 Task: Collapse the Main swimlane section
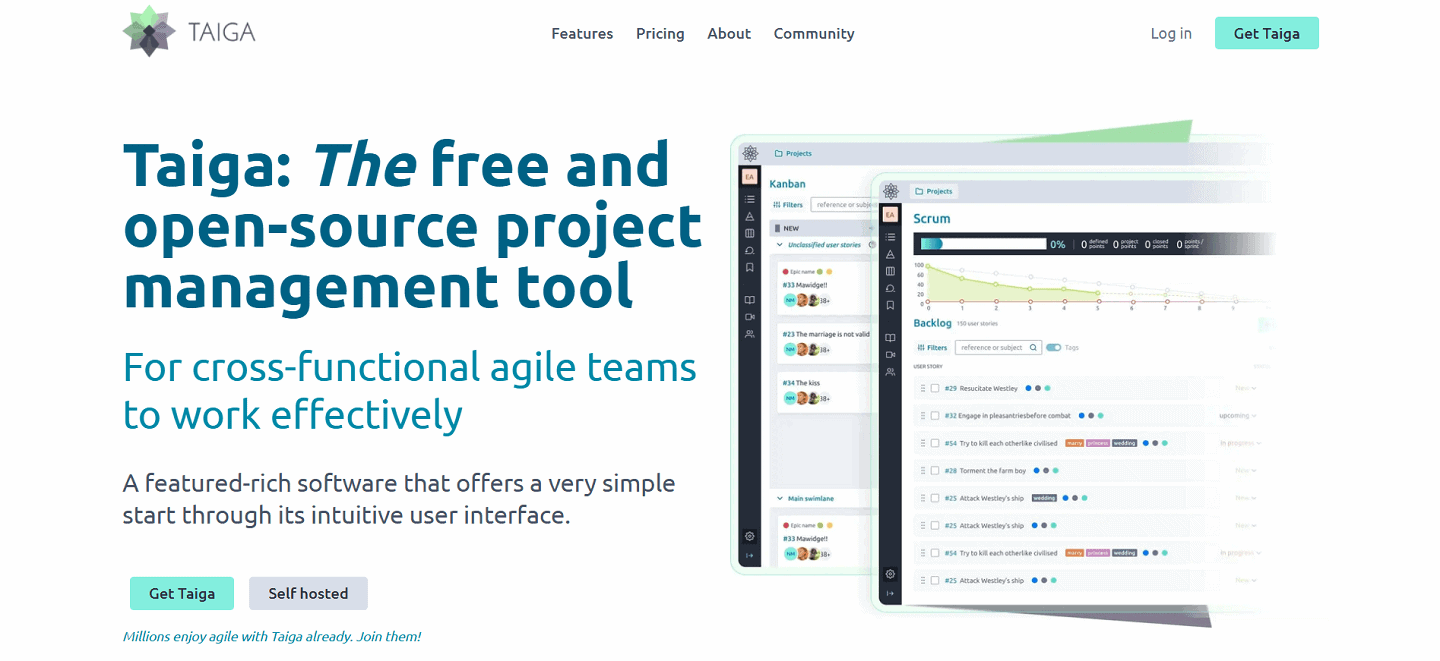779,497
